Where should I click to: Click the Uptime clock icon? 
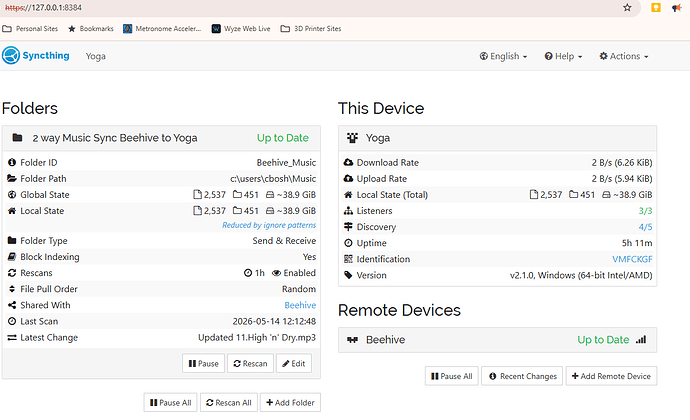[x=348, y=243]
